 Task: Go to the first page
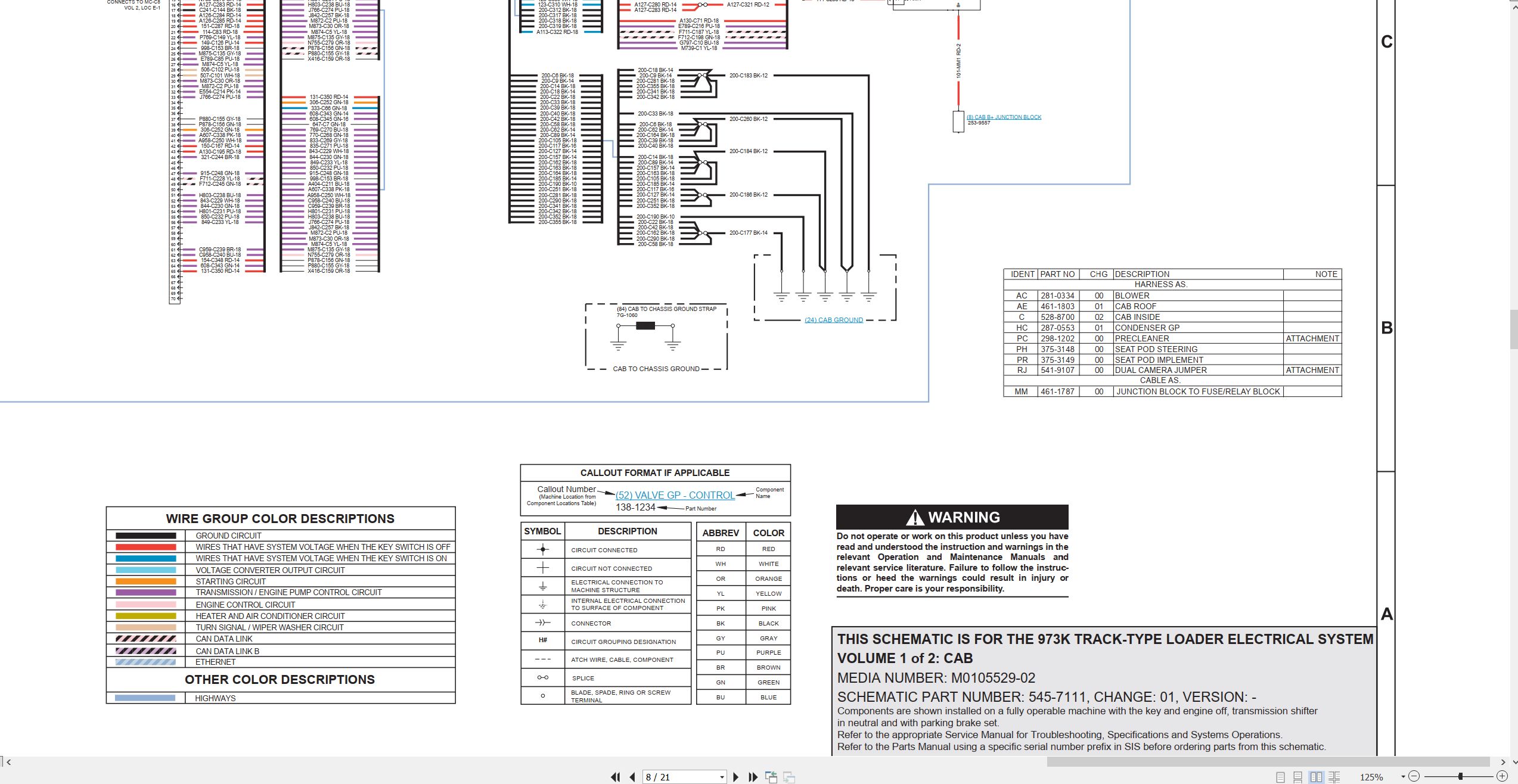[x=616, y=777]
